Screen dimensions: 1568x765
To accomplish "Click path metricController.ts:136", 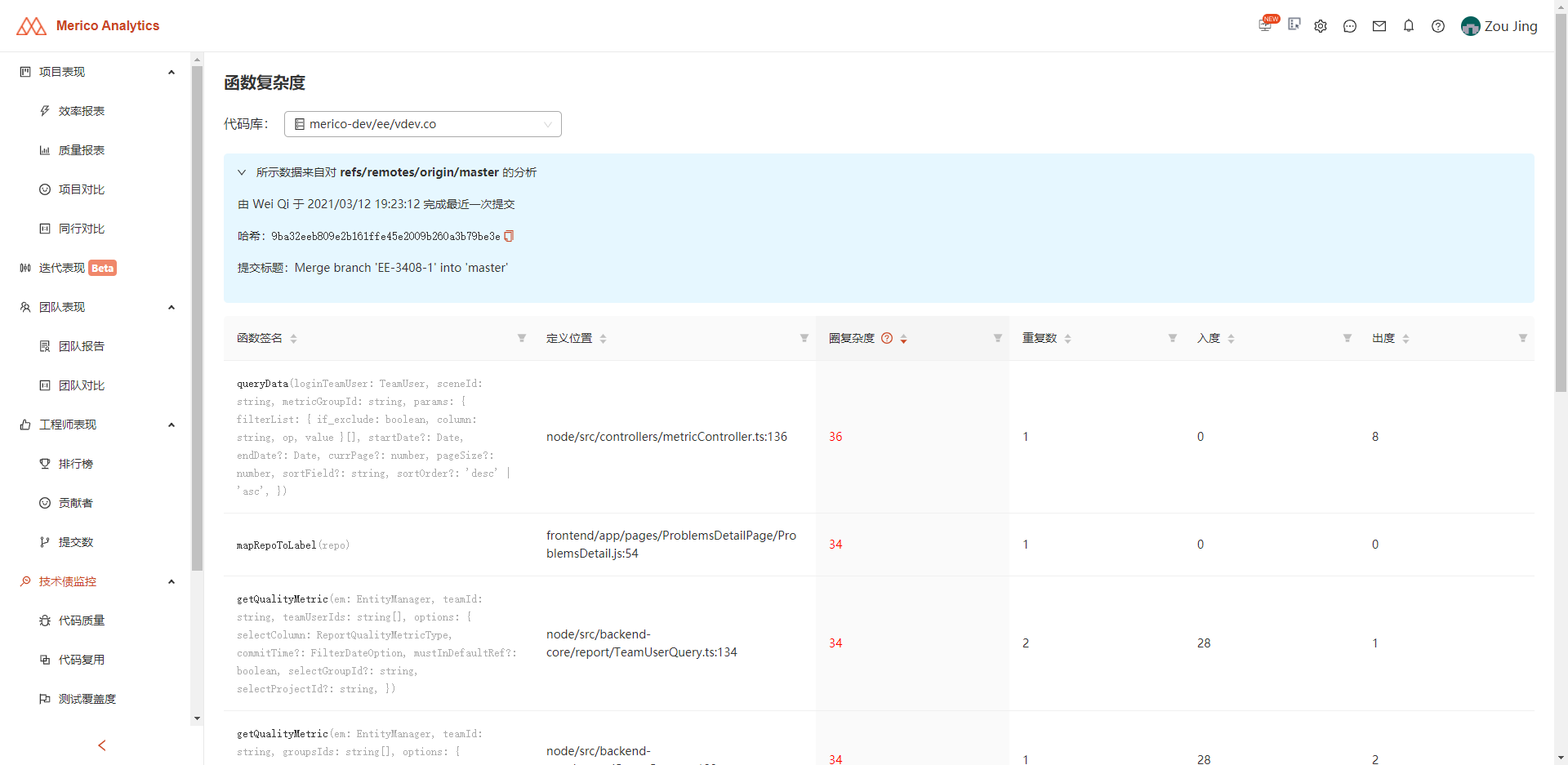I will click(x=666, y=437).
